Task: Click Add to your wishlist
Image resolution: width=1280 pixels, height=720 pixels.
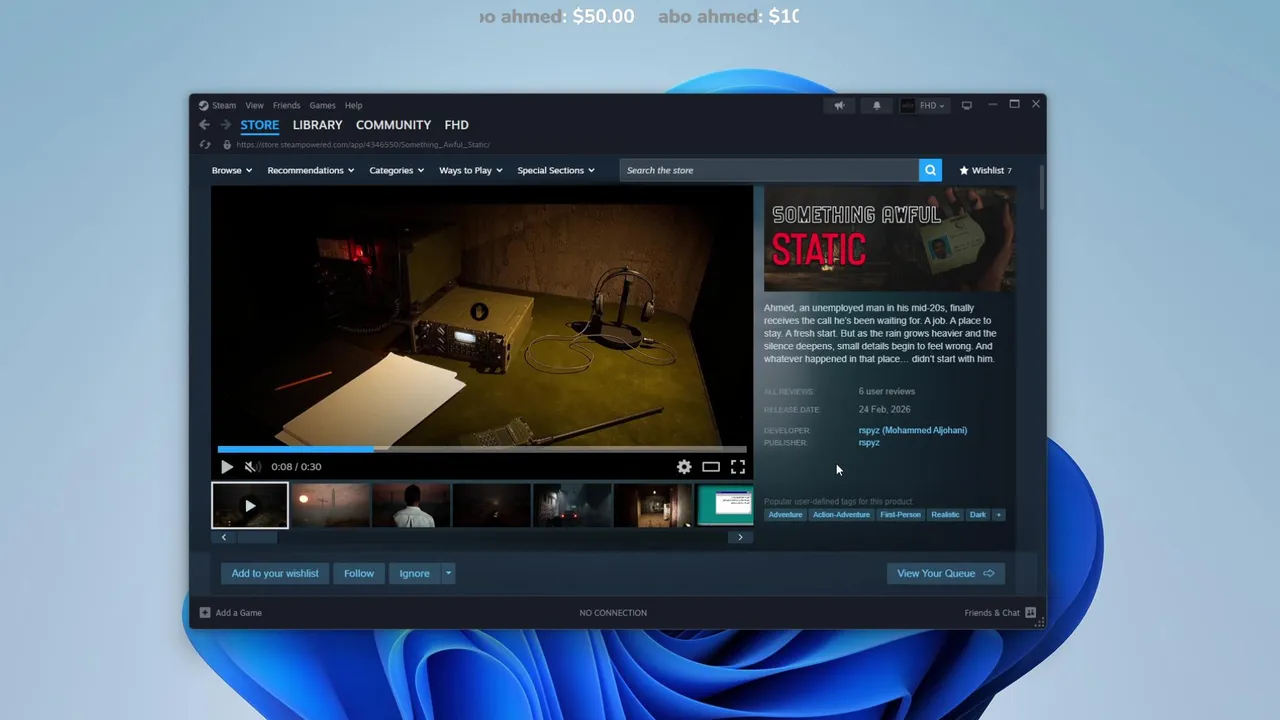Action: [x=275, y=574]
